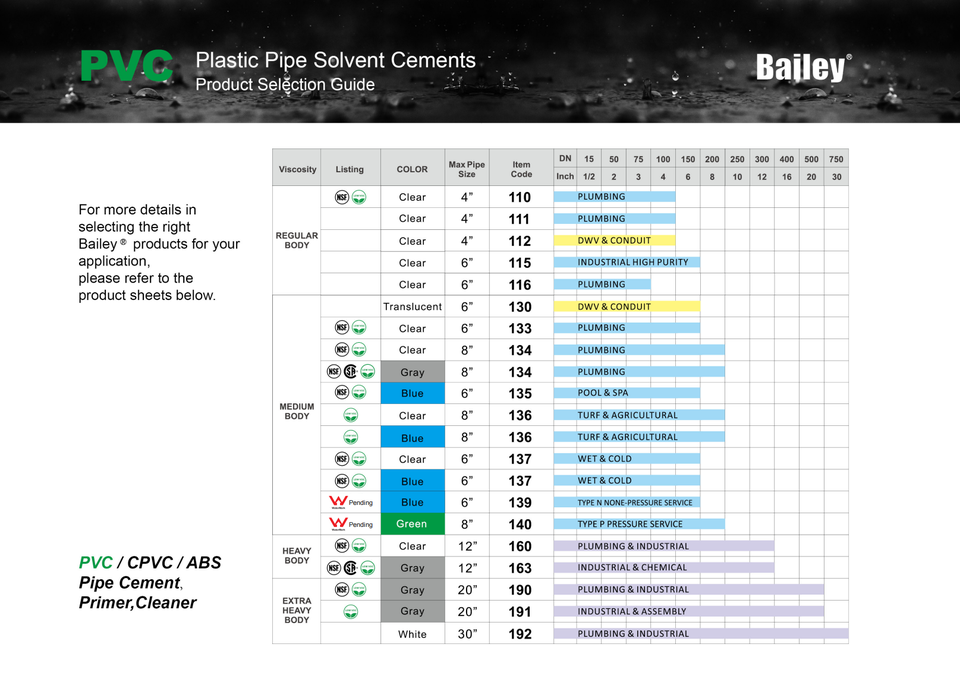Click the green PVC logo text

click(127, 66)
